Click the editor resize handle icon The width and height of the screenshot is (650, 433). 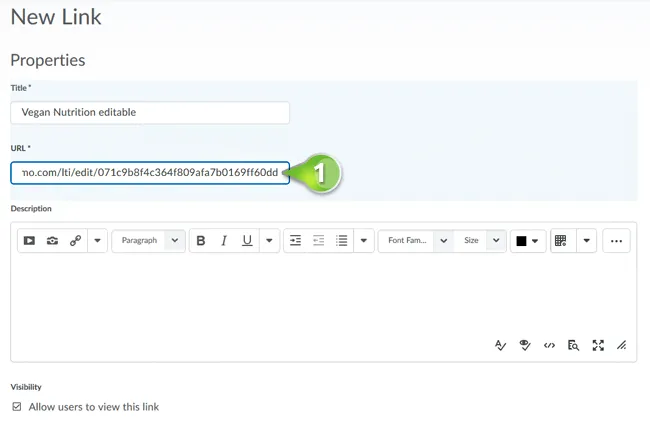click(x=621, y=345)
